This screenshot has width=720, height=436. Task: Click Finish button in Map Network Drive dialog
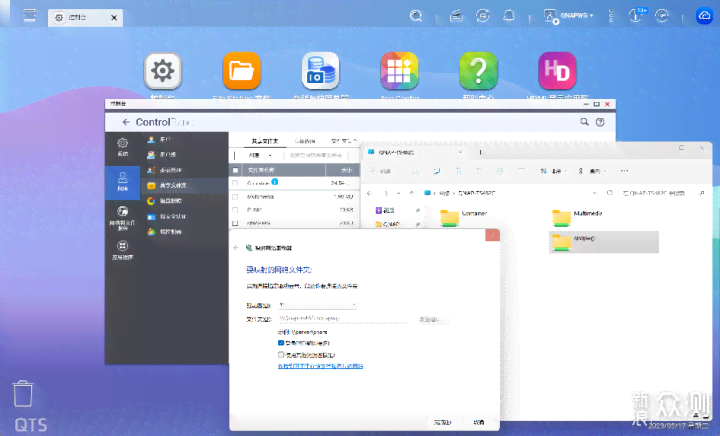click(x=442, y=422)
